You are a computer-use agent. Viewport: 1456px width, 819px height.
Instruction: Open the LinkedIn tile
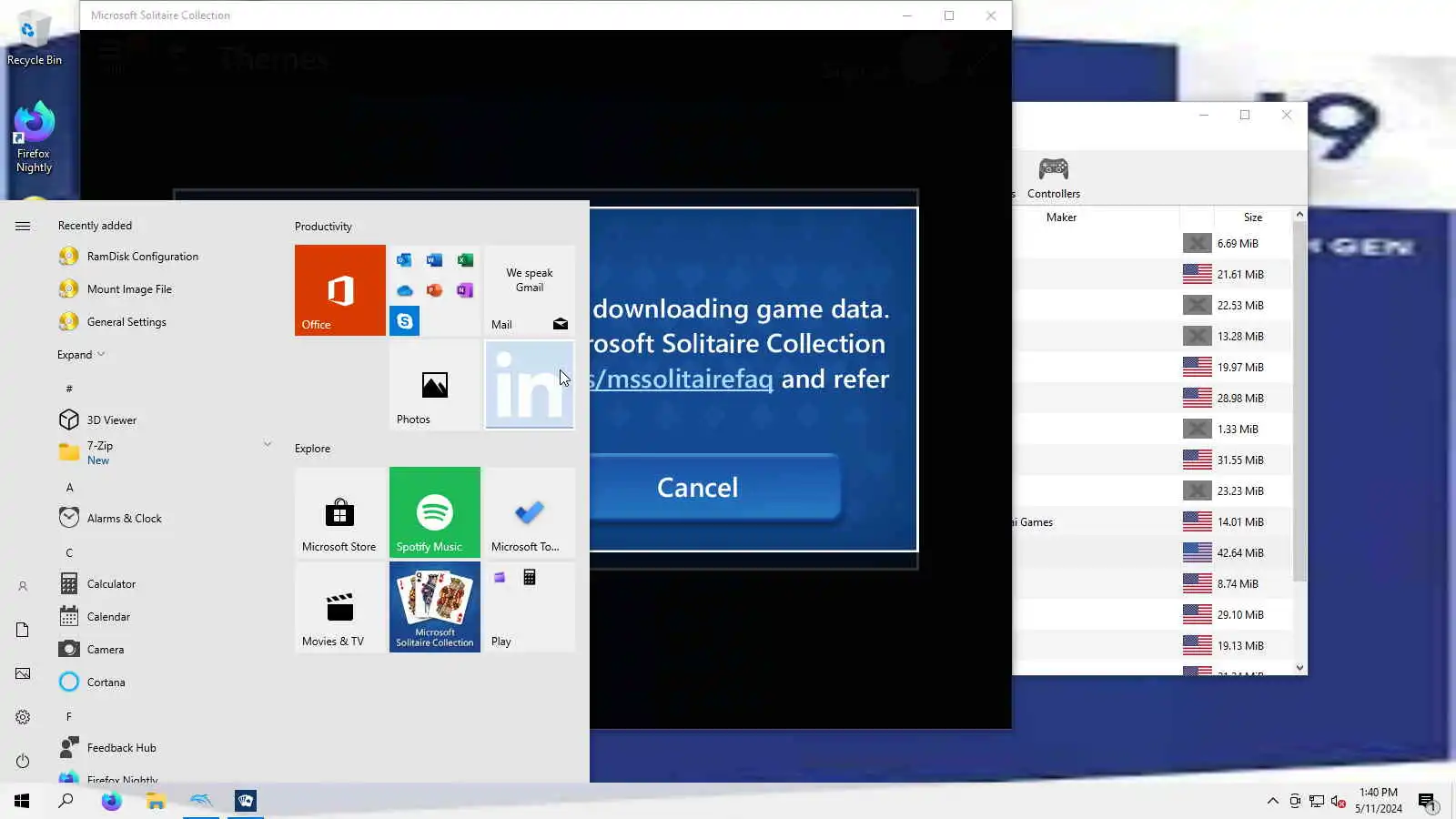(x=530, y=385)
